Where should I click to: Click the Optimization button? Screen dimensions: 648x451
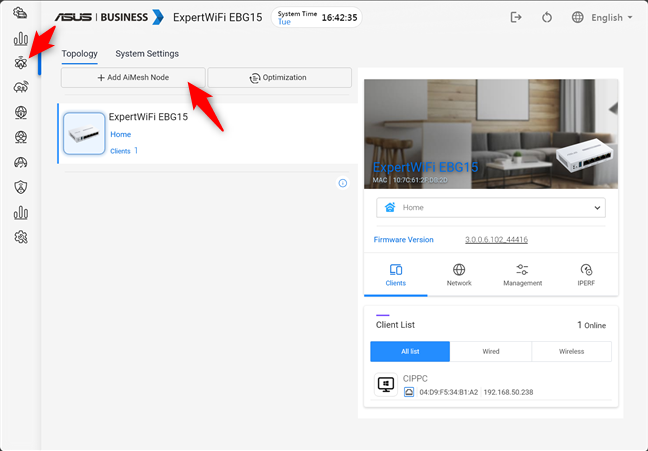click(x=279, y=78)
